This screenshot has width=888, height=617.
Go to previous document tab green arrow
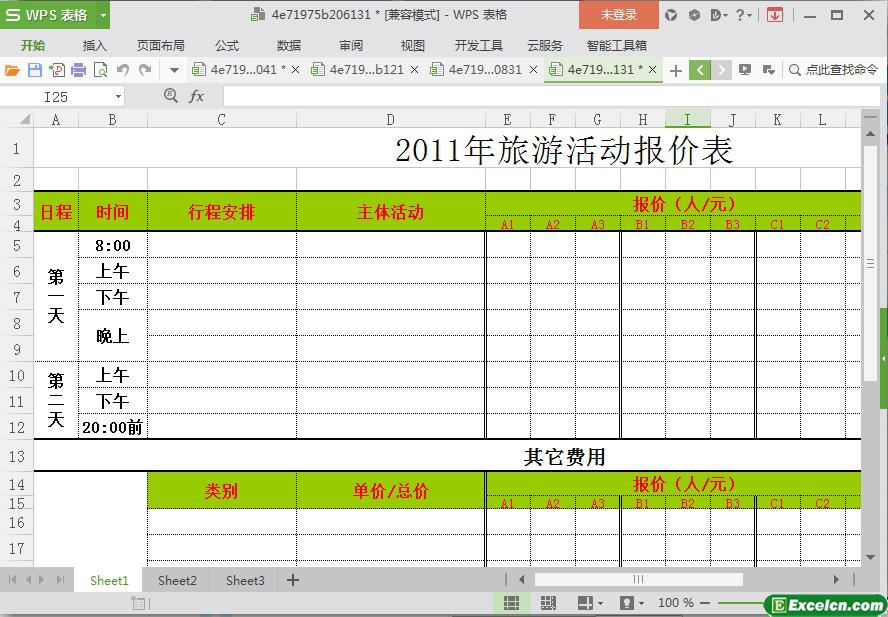[x=700, y=70]
